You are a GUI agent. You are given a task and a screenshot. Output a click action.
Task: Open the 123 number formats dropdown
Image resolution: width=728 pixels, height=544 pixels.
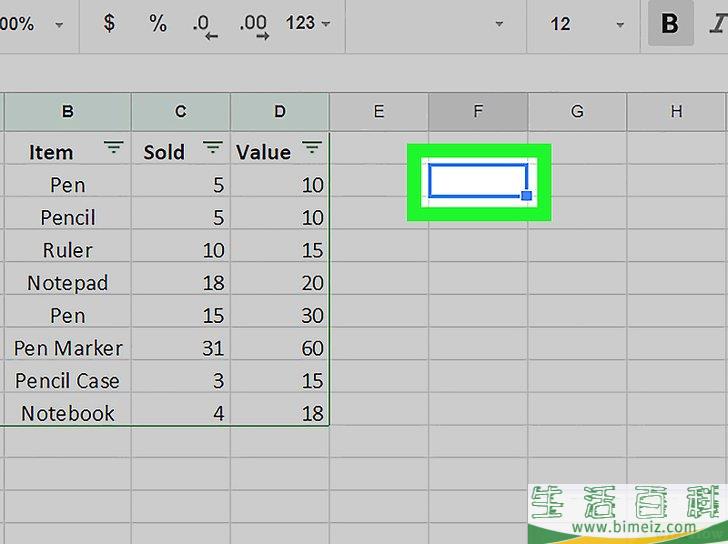tap(307, 23)
